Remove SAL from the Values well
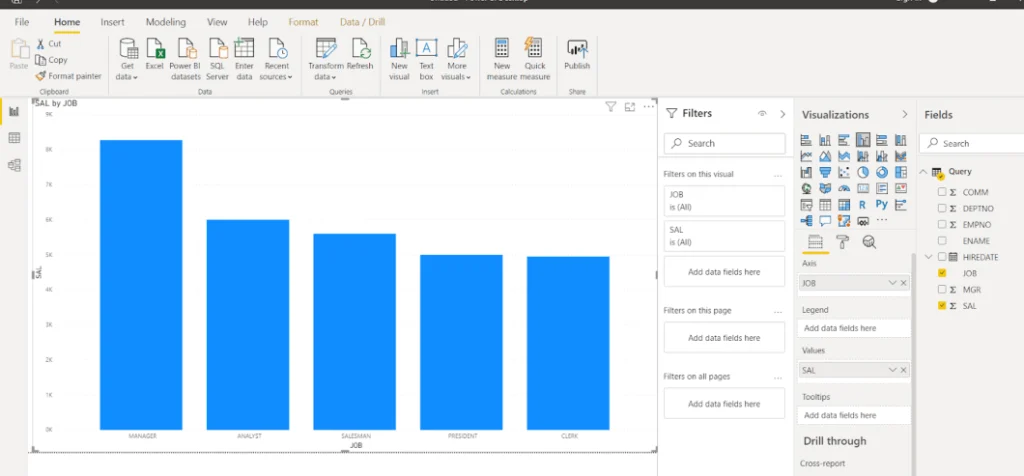This screenshot has height=476, width=1024. coord(904,370)
